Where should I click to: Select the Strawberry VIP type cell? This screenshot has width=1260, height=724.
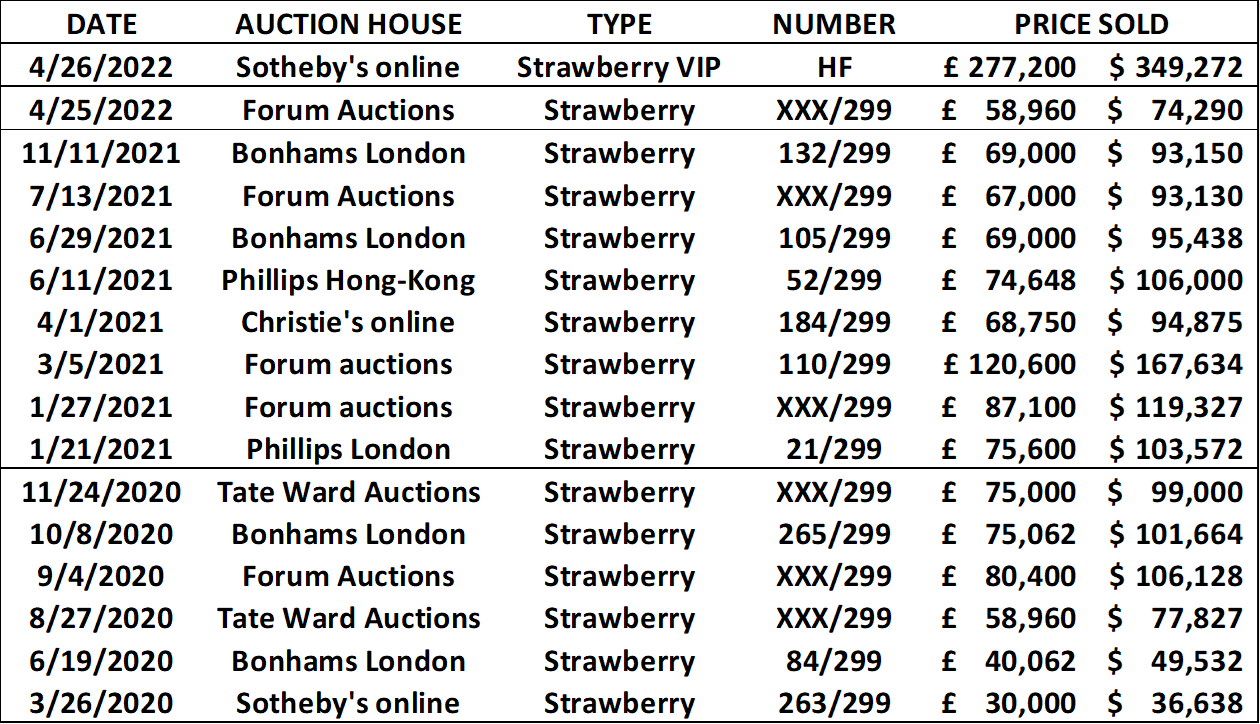click(x=619, y=67)
